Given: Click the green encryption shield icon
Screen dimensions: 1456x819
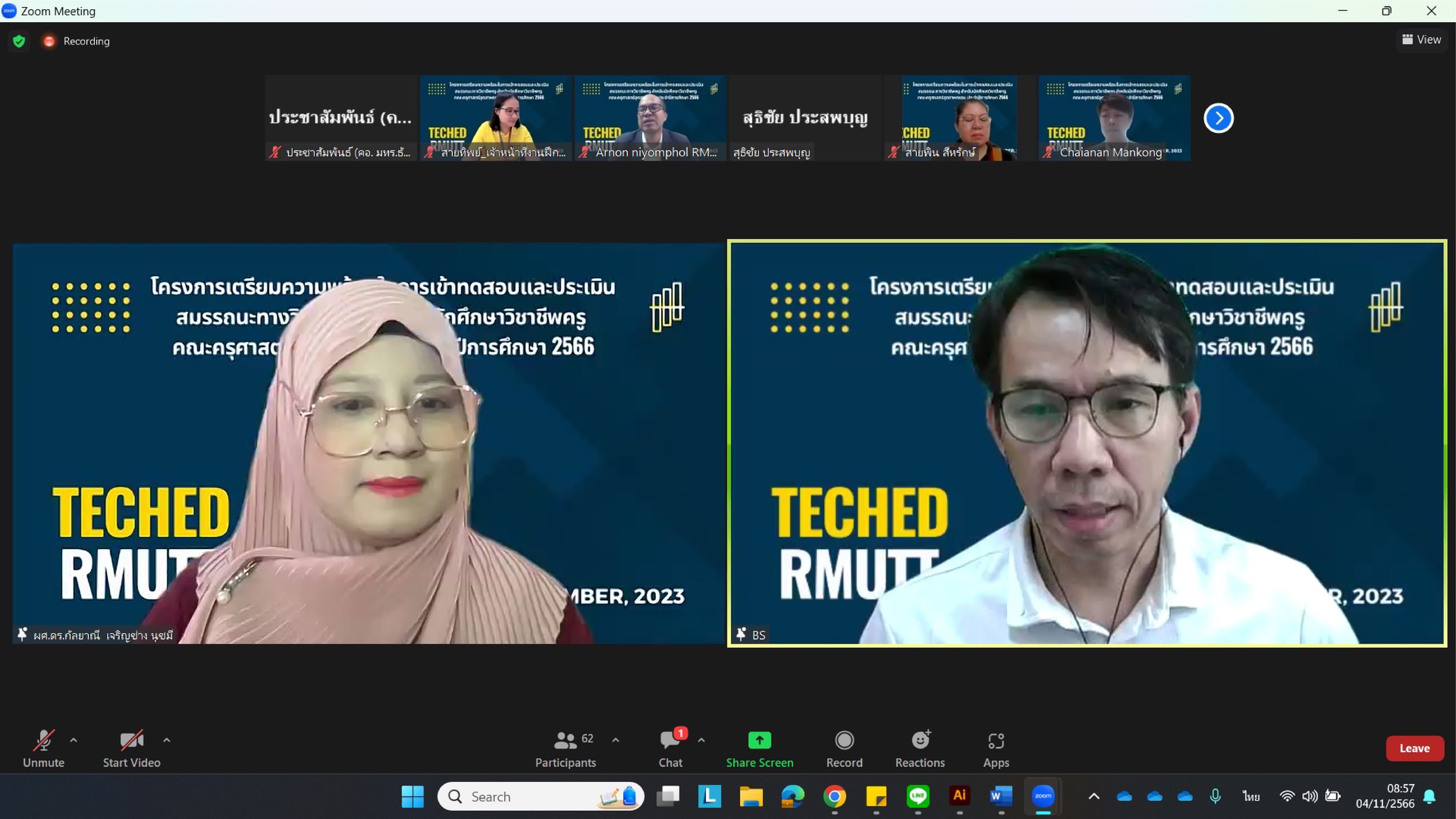Looking at the screenshot, I should (19, 41).
